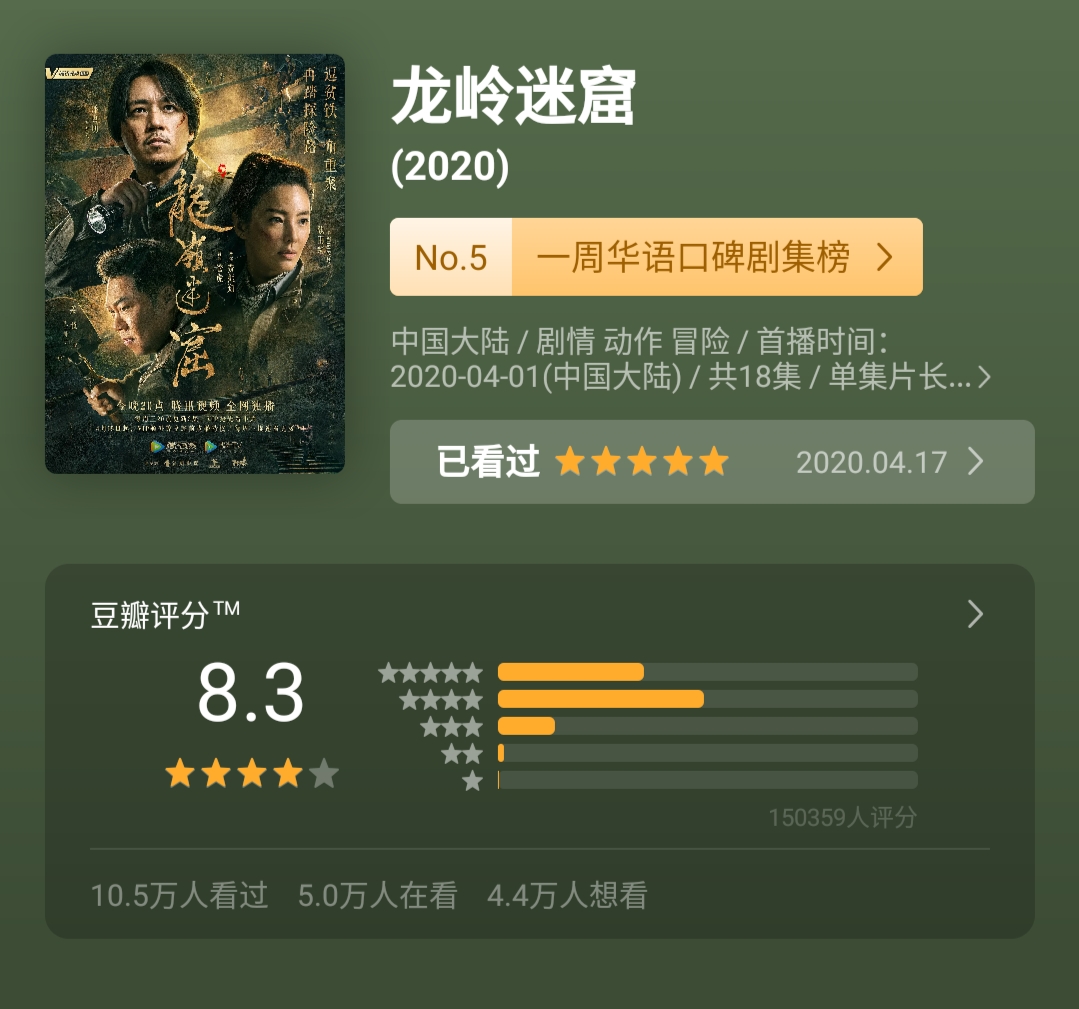The width and height of the screenshot is (1079, 1009).
Task: Open the 龙岭迷窟 poster
Action: tap(194, 264)
